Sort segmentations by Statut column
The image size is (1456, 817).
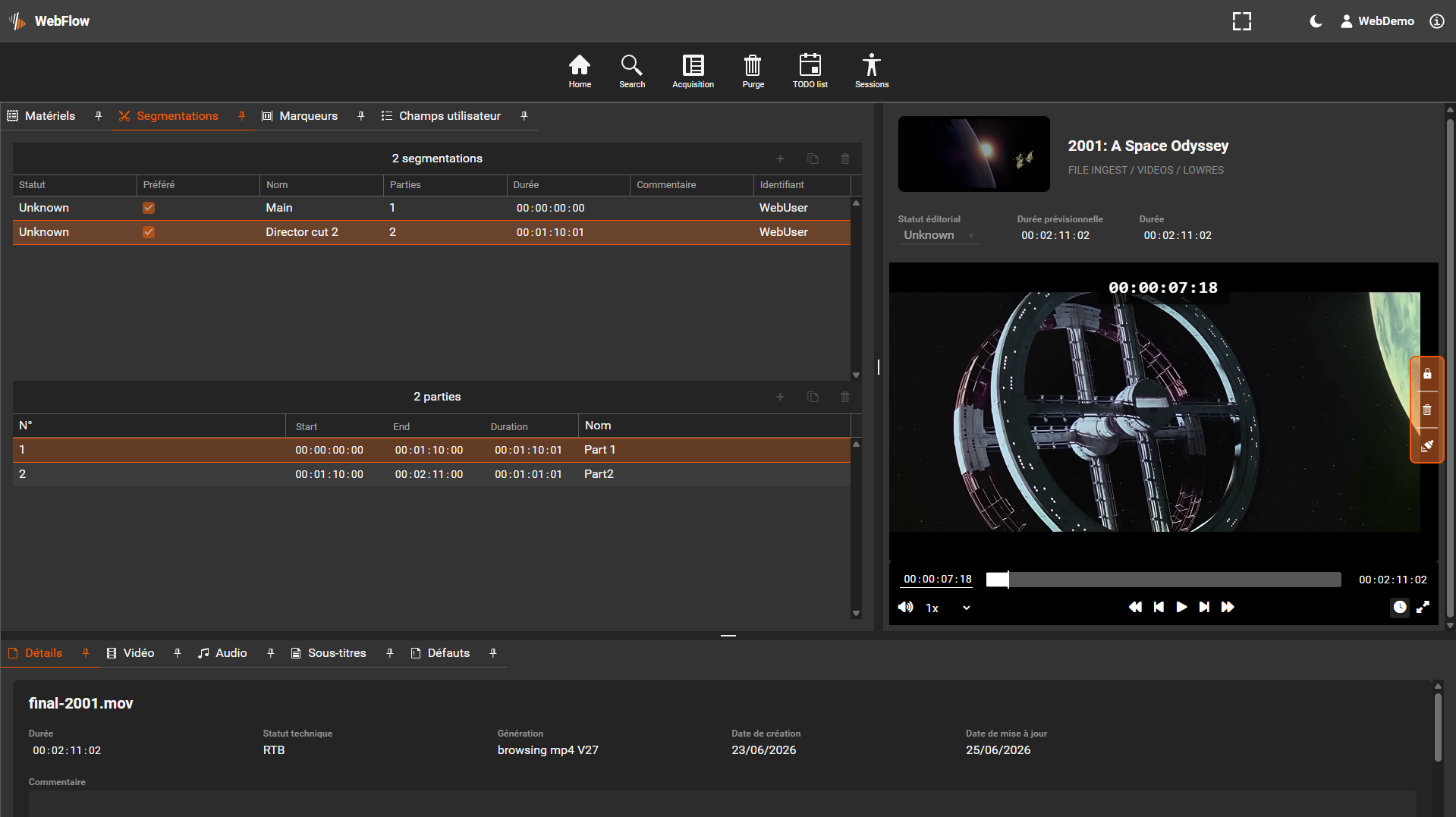(74, 185)
